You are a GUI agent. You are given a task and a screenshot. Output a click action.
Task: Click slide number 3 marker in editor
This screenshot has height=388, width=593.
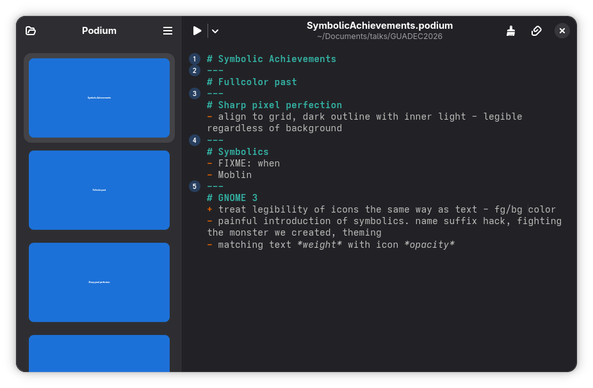pyautogui.click(x=194, y=93)
